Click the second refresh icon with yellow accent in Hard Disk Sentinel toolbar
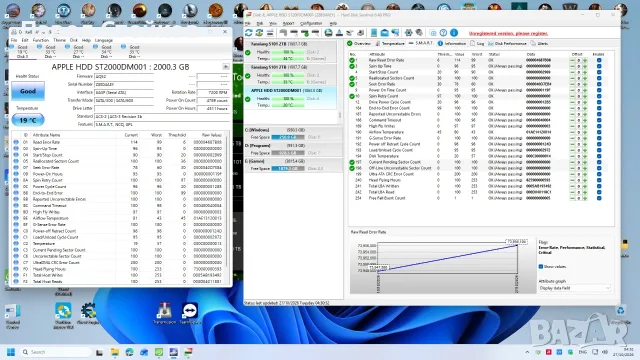The image size is (640, 360). tap(259, 33)
